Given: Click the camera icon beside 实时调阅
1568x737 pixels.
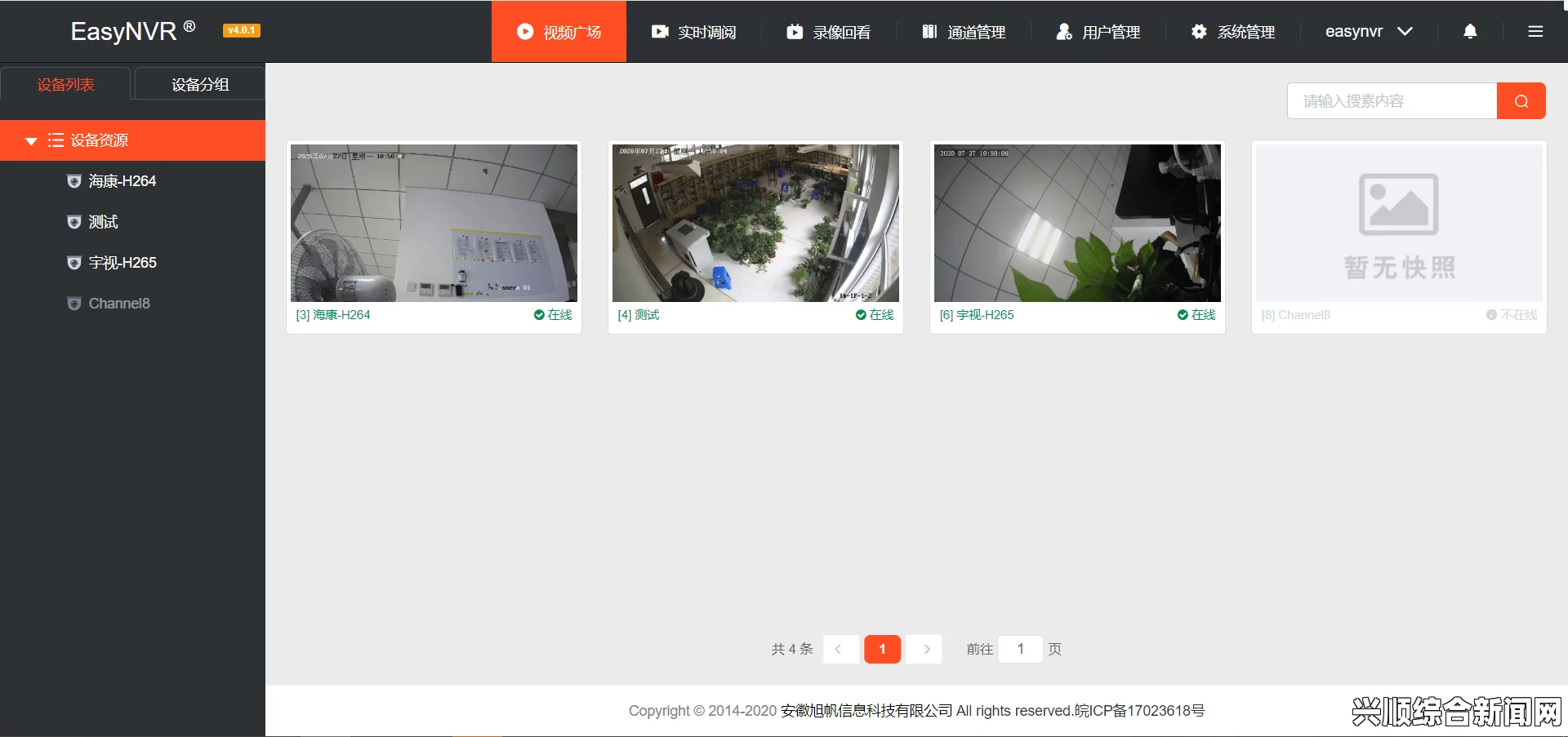Looking at the screenshot, I should coord(660,32).
